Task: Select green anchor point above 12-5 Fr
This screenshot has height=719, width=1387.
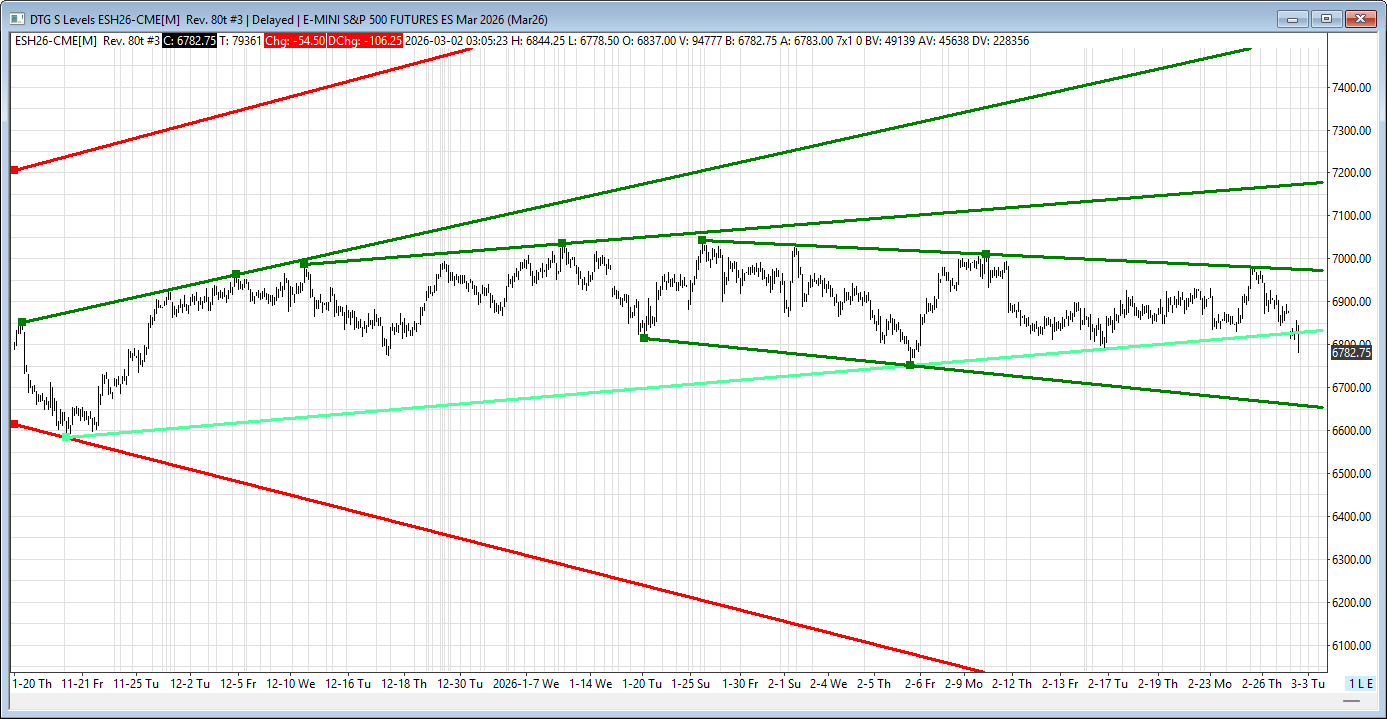Action: (236, 274)
